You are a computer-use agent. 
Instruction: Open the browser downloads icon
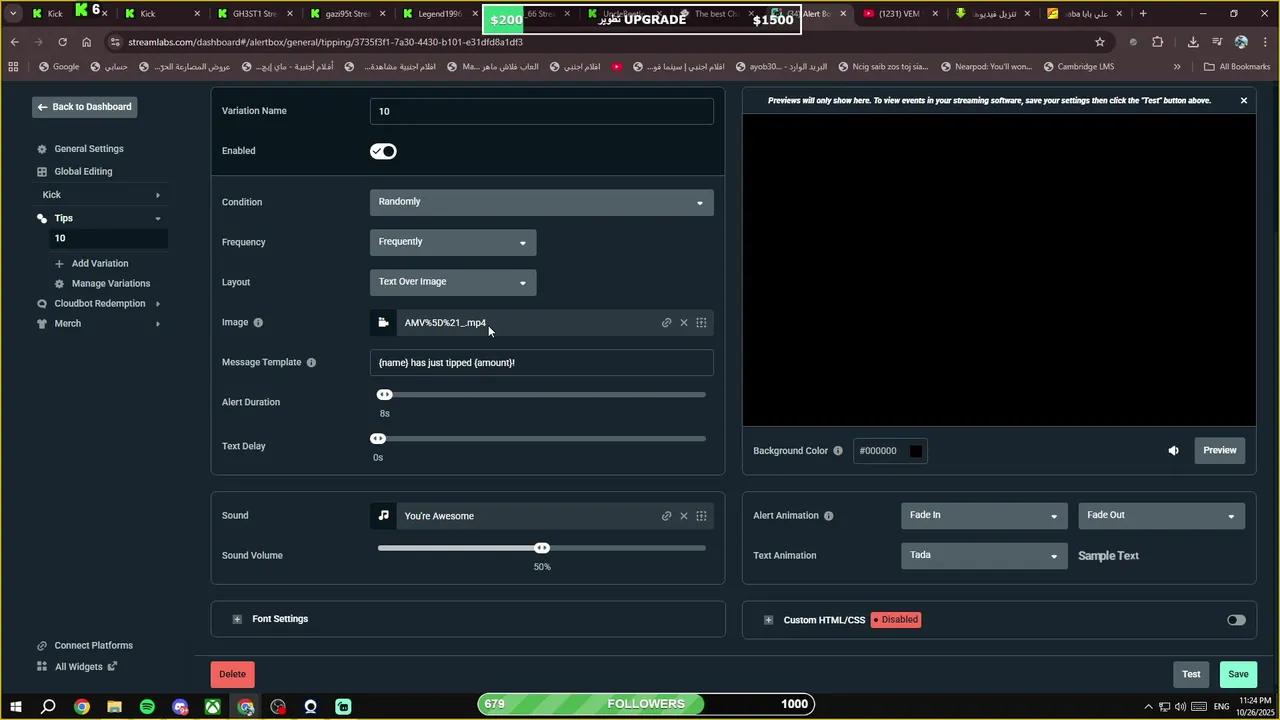coord(1193,42)
